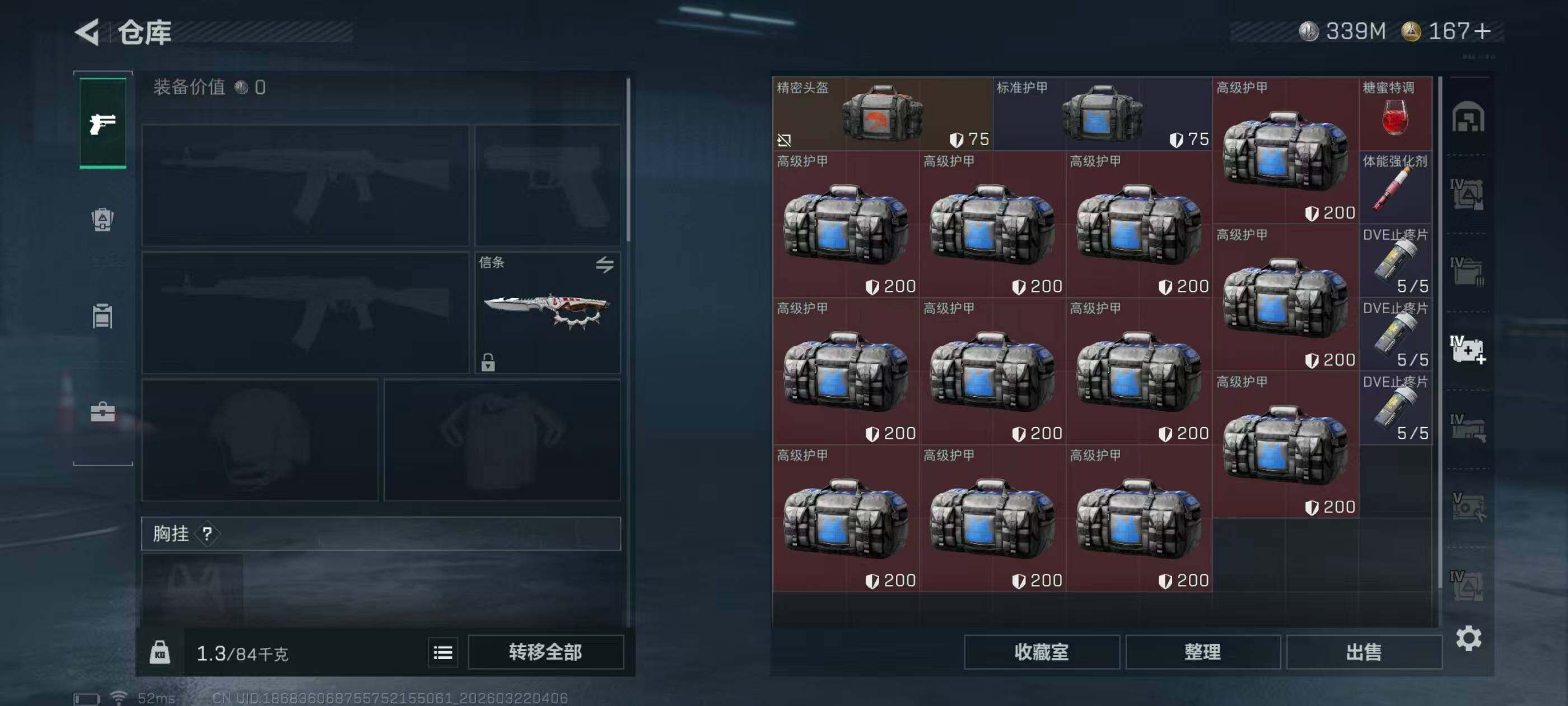Screen dimensions: 1568x706
Task: Open the briefcase tab in left sidebar
Action: [x=102, y=412]
